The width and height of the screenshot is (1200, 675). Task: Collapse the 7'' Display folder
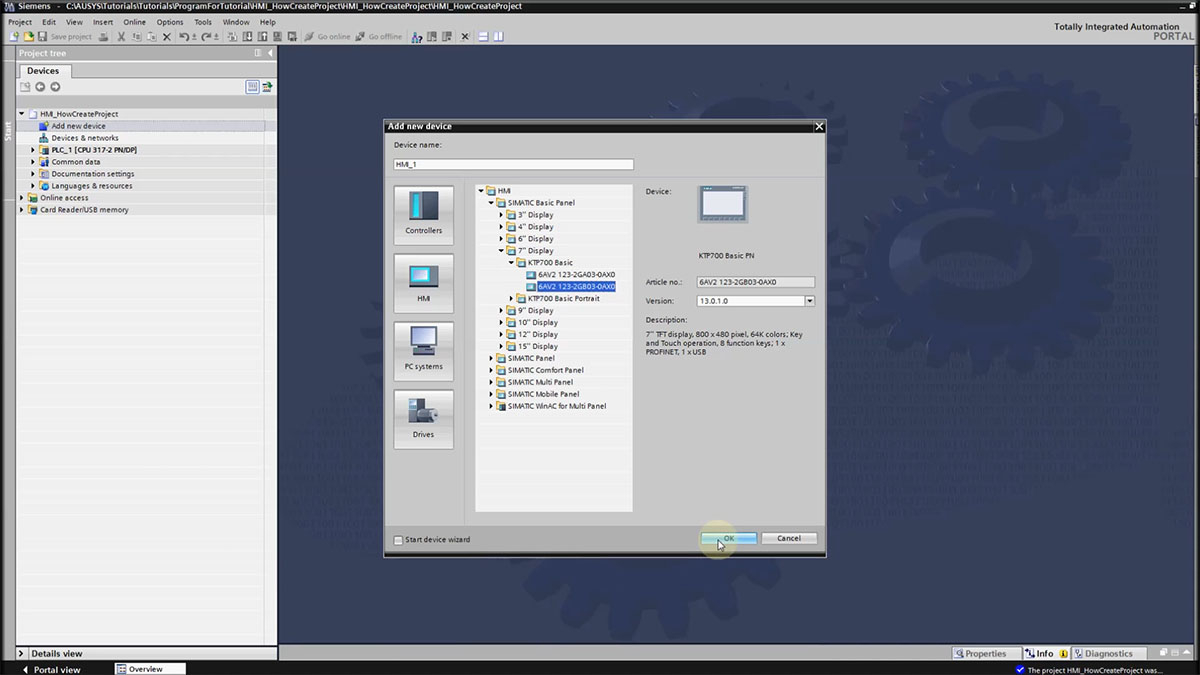pos(501,251)
